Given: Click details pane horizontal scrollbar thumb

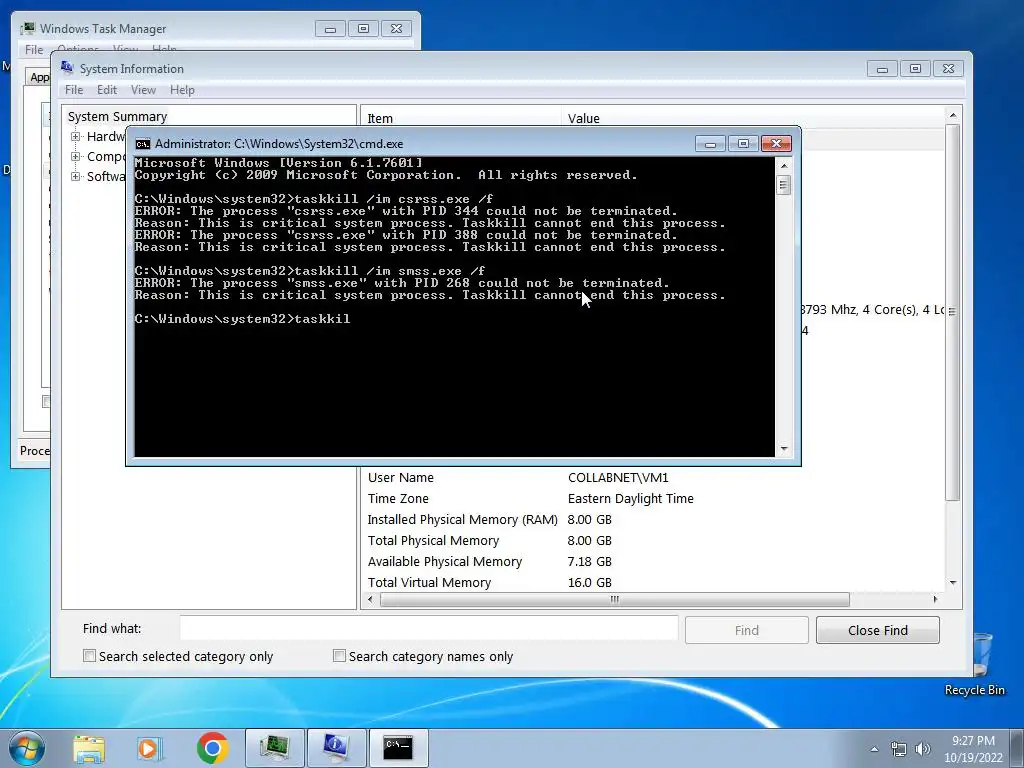Looking at the screenshot, I should (x=615, y=599).
